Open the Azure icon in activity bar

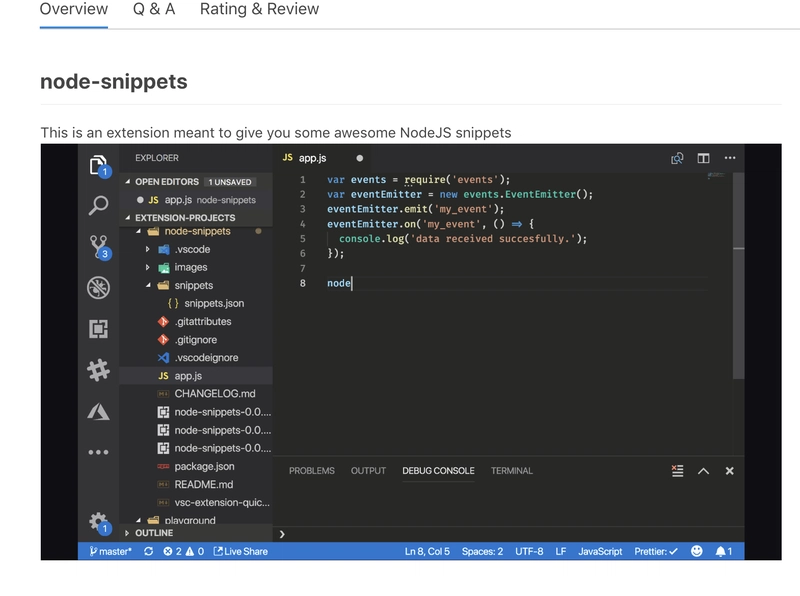(98, 411)
